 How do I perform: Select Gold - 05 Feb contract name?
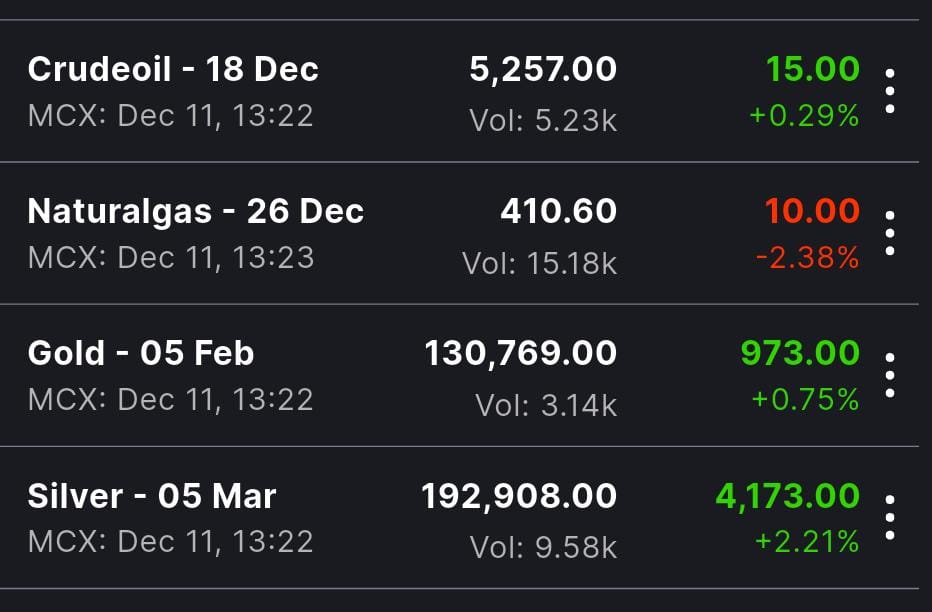[x=141, y=353]
